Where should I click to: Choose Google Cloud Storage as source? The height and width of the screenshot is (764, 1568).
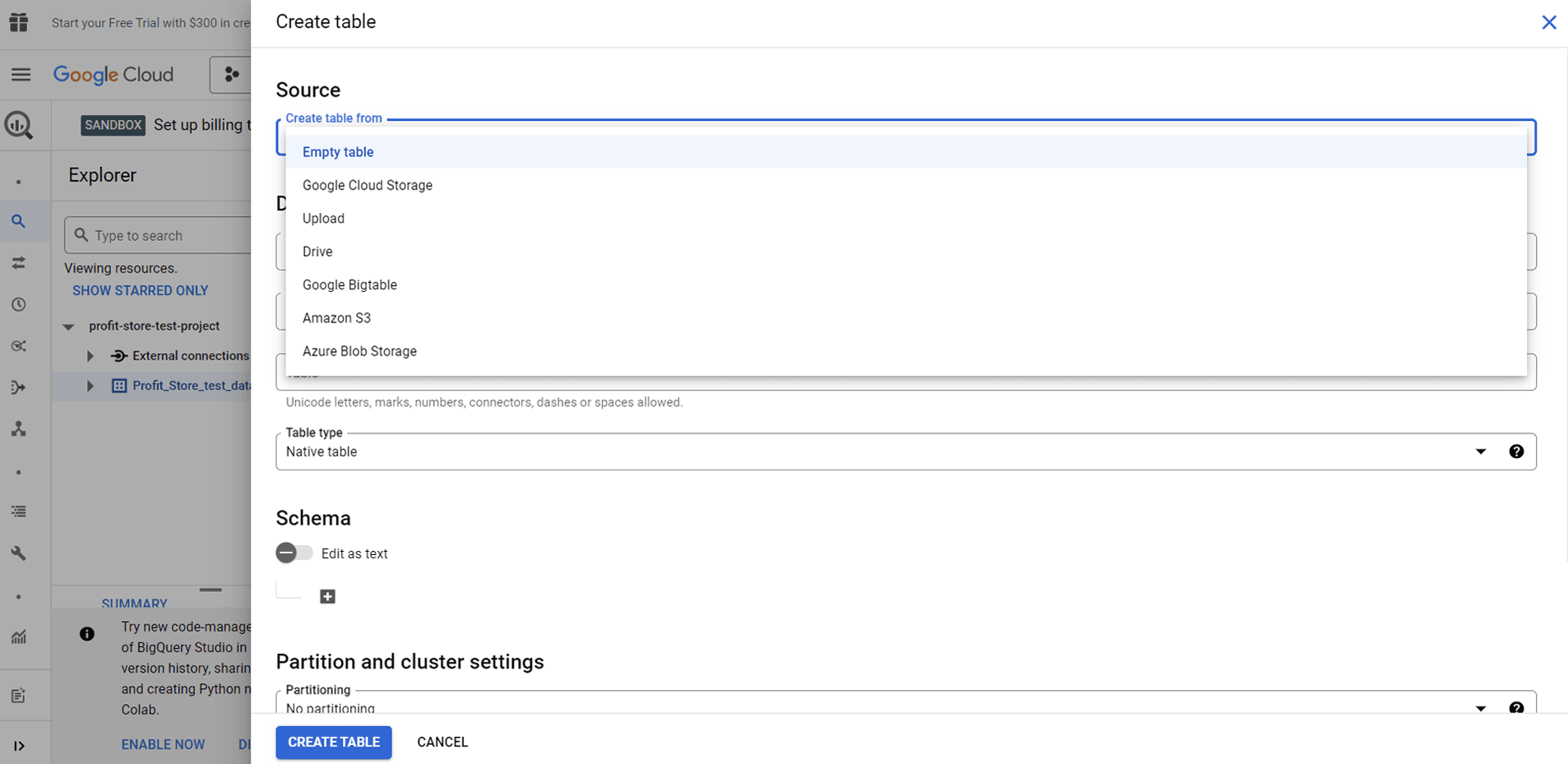click(905, 185)
